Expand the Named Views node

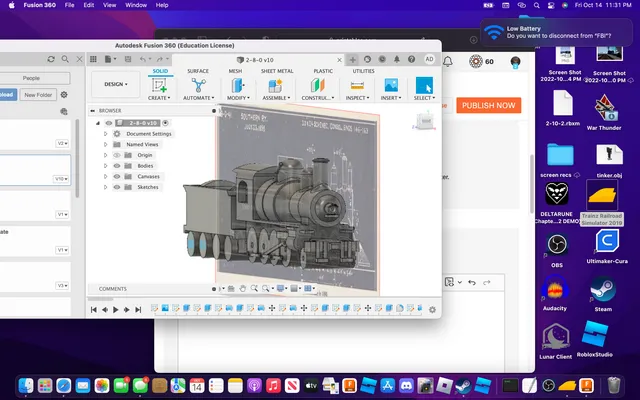105,144
